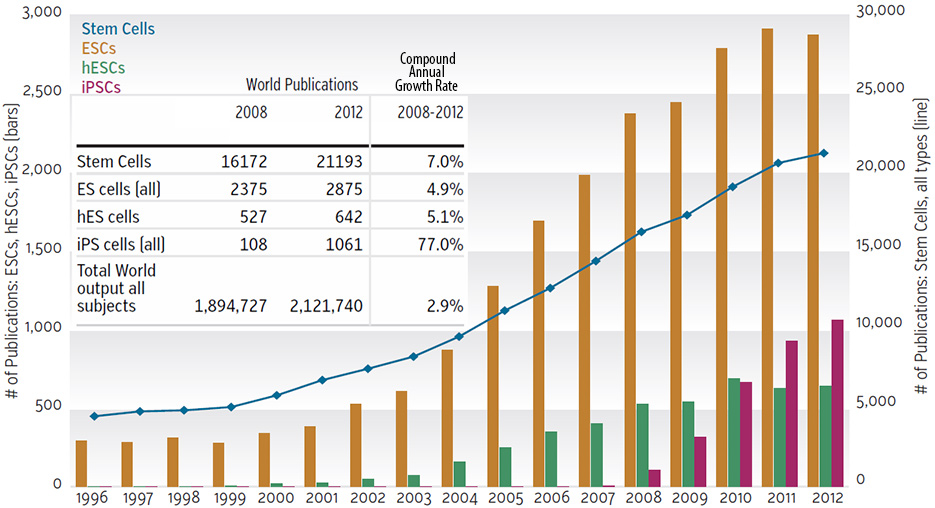Click the "4.9%" growth rate cell
Screen dimensions: 935x508
pyautogui.click(x=445, y=189)
